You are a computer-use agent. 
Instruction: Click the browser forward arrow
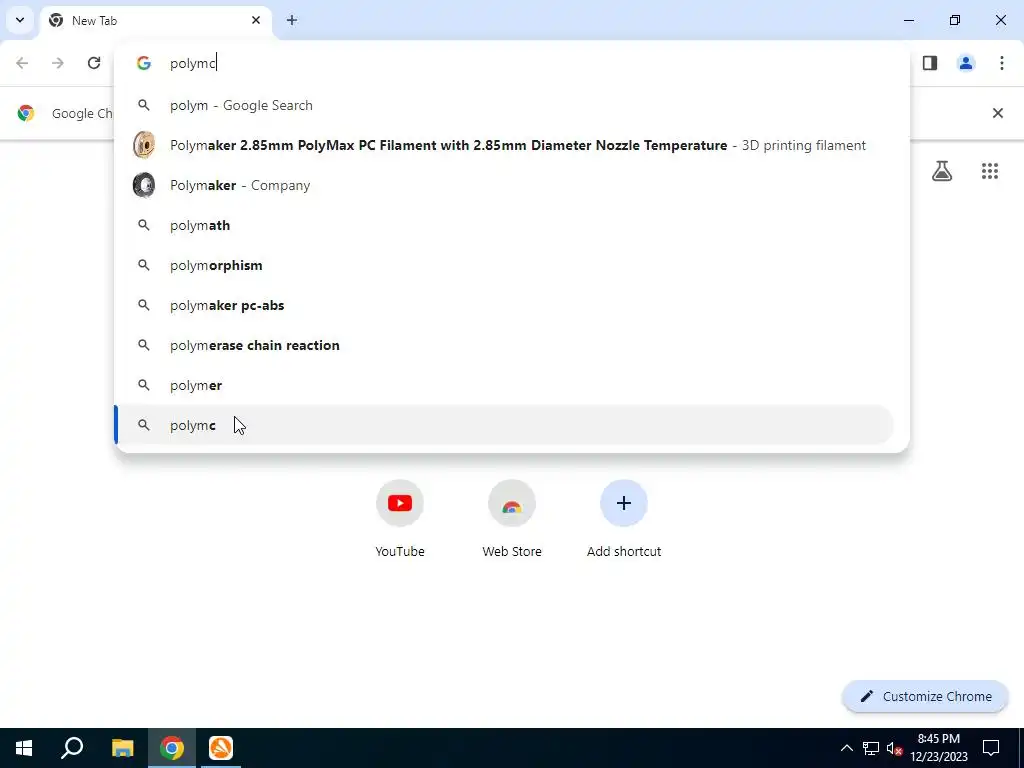[58, 63]
